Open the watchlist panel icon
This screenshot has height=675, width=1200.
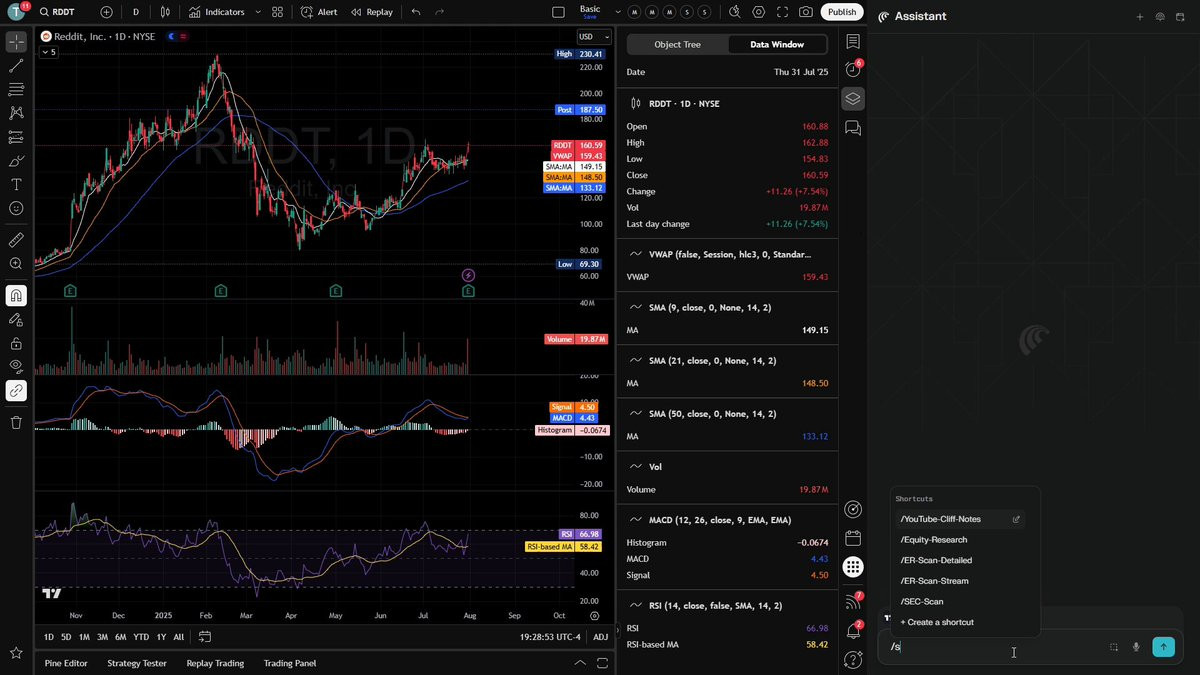point(853,41)
